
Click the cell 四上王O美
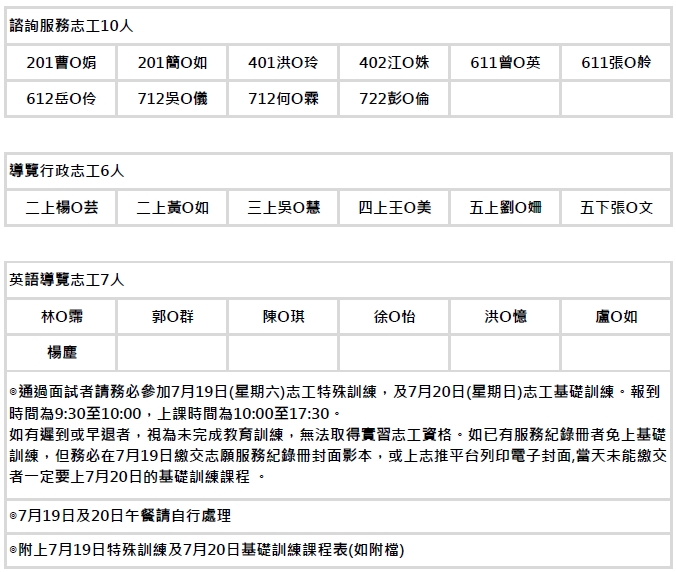click(x=394, y=208)
